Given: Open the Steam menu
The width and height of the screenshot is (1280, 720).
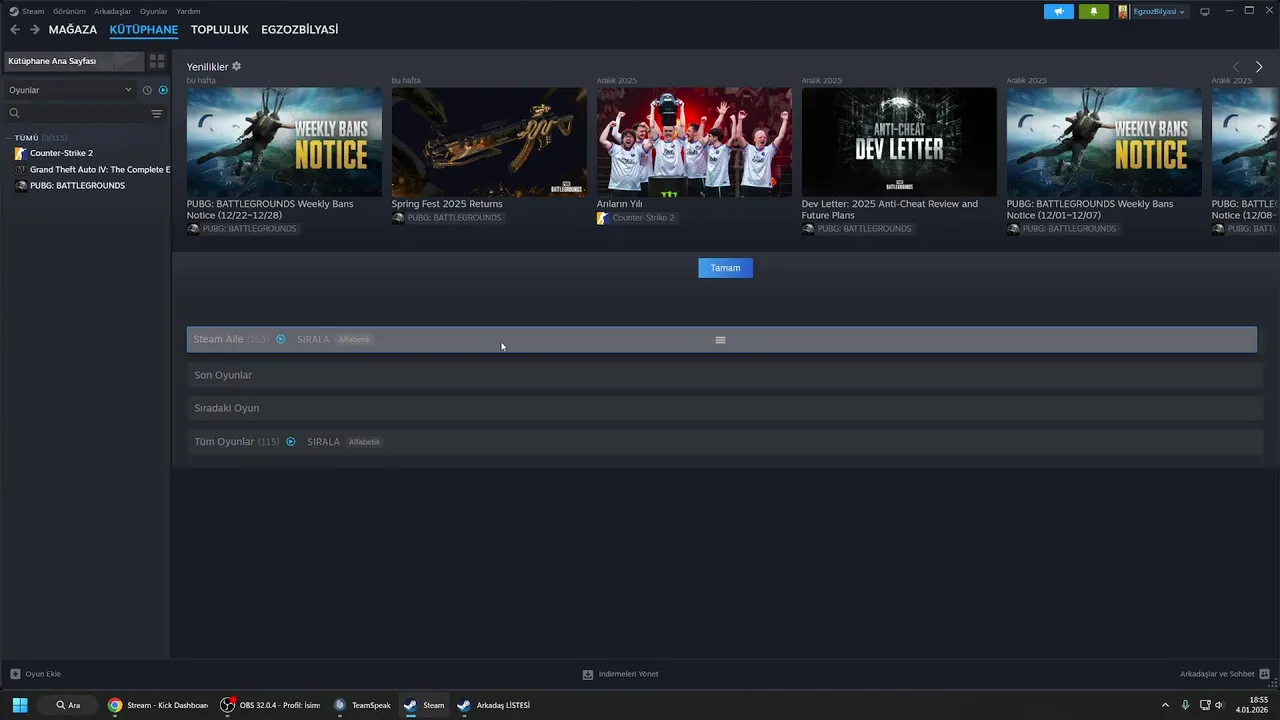Looking at the screenshot, I should (33, 11).
